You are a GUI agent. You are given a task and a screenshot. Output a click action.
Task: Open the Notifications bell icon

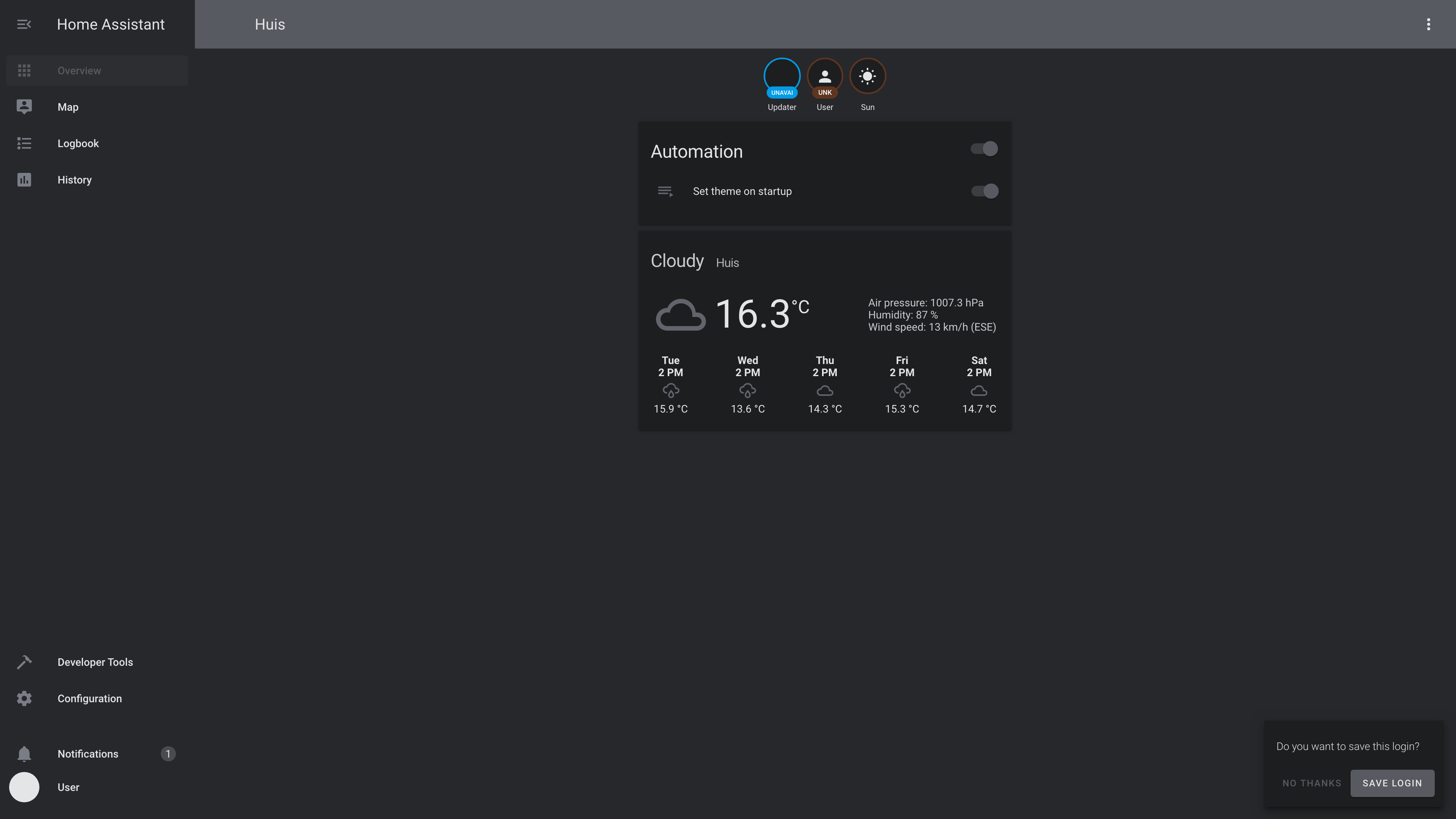coord(24,754)
